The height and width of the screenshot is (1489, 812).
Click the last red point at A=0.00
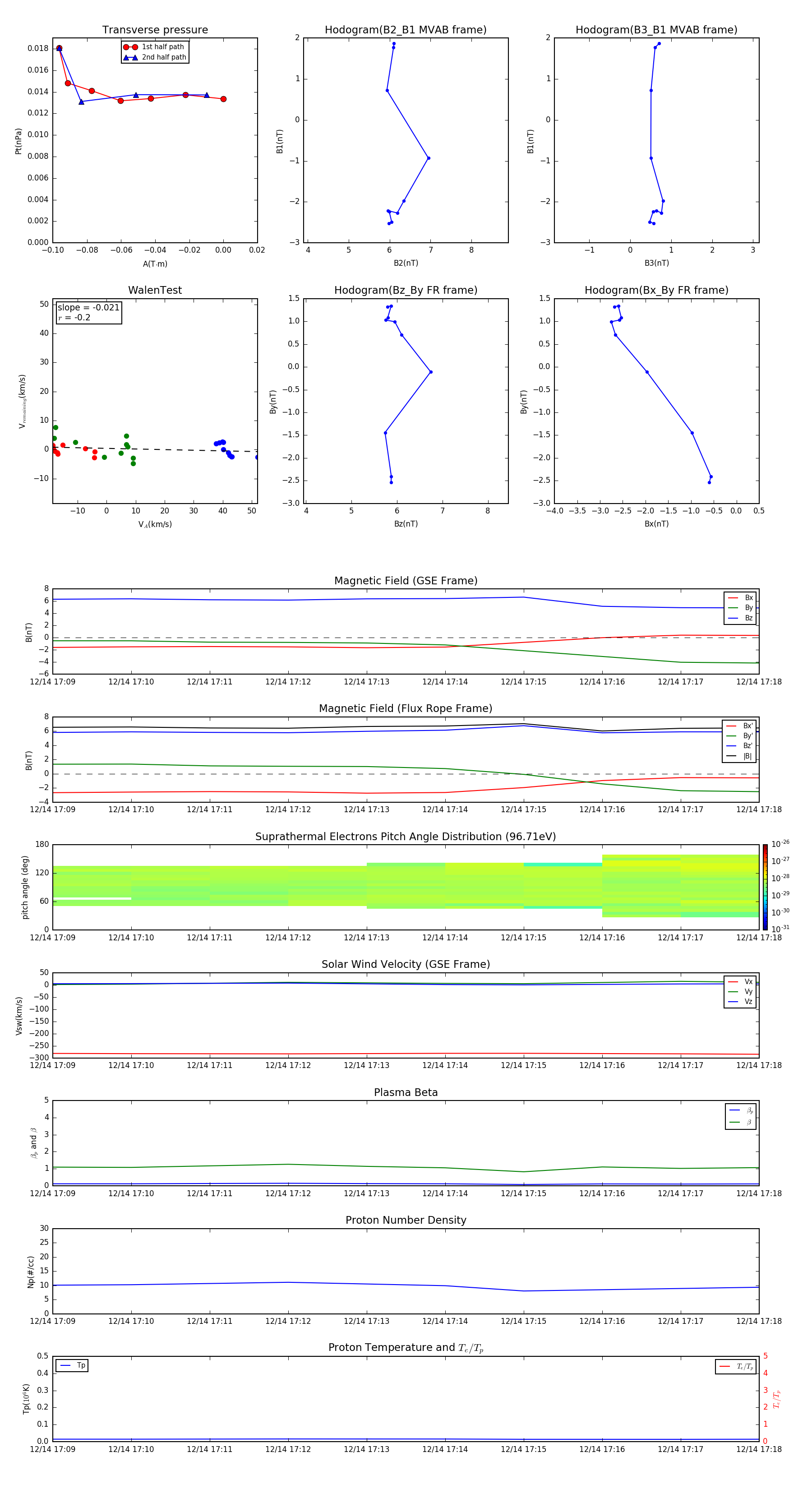point(223,99)
